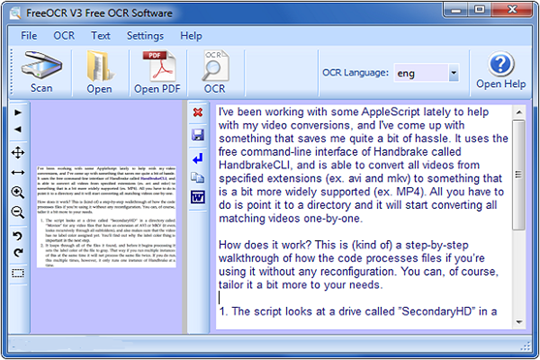Open the OCR menu
540x360 pixels.
pyautogui.click(x=64, y=35)
